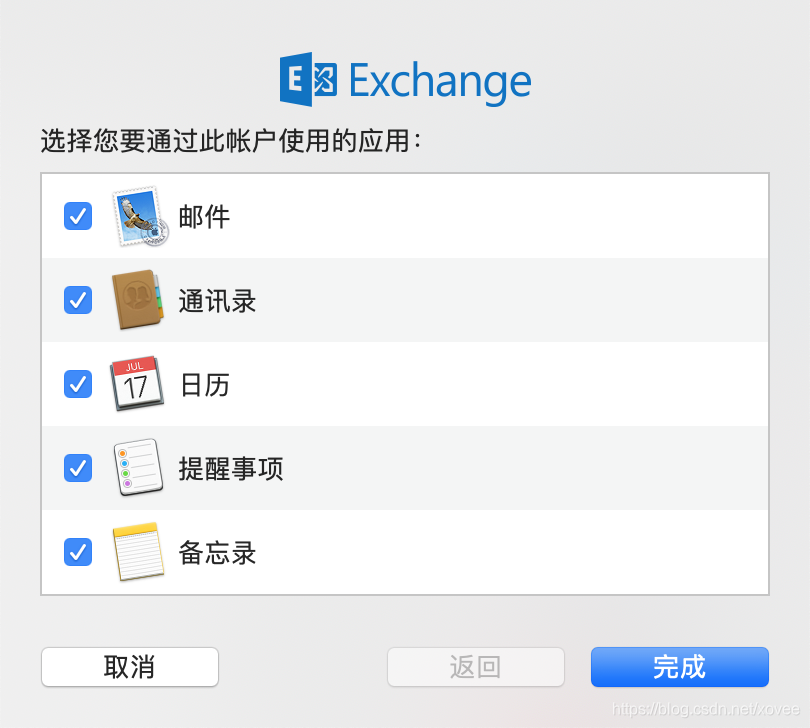This screenshot has height=728, width=810.
Task: Select the 备忘录 label text
Action: (x=217, y=553)
